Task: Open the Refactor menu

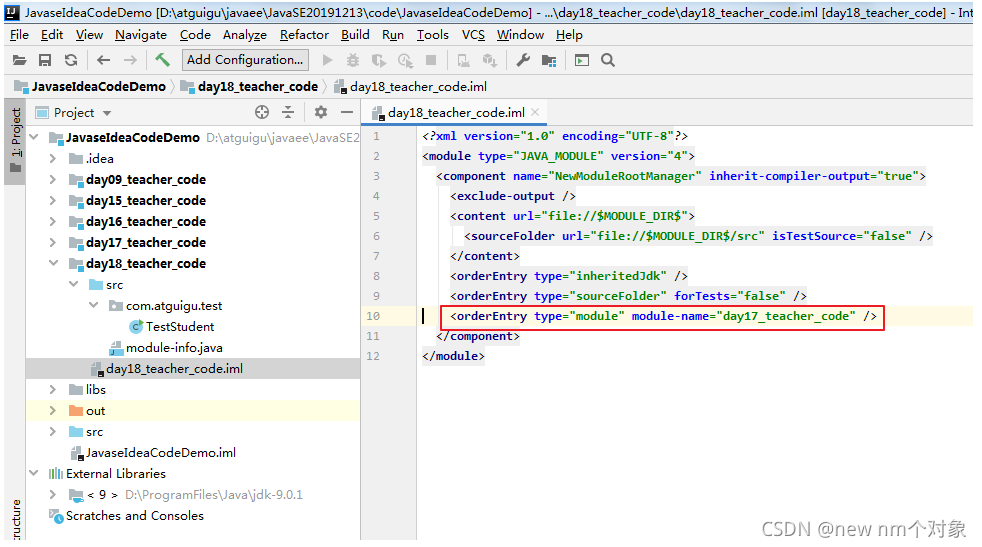Action: [x=304, y=35]
